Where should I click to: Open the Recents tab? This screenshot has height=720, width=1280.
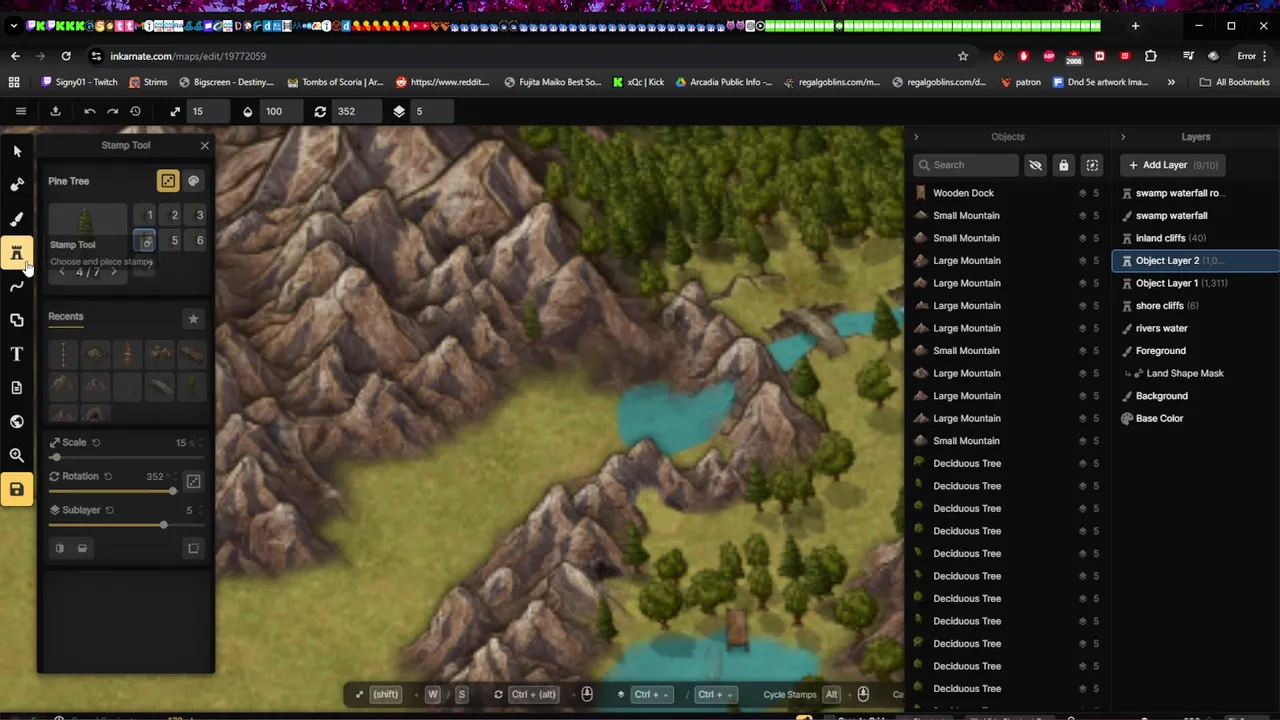pos(66,317)
